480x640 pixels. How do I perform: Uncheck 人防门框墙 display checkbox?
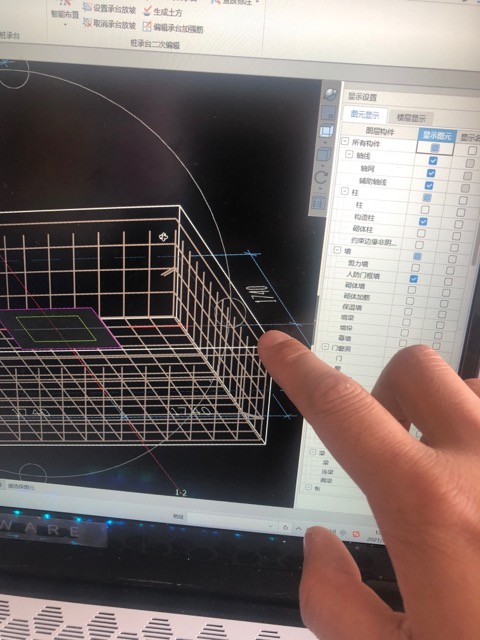[413, 279]
